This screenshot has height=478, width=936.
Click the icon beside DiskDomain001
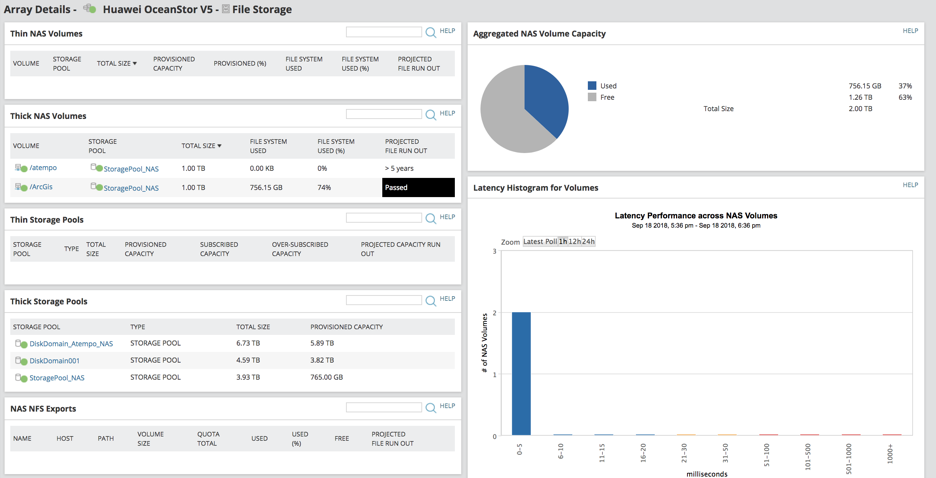click(21, 361)
